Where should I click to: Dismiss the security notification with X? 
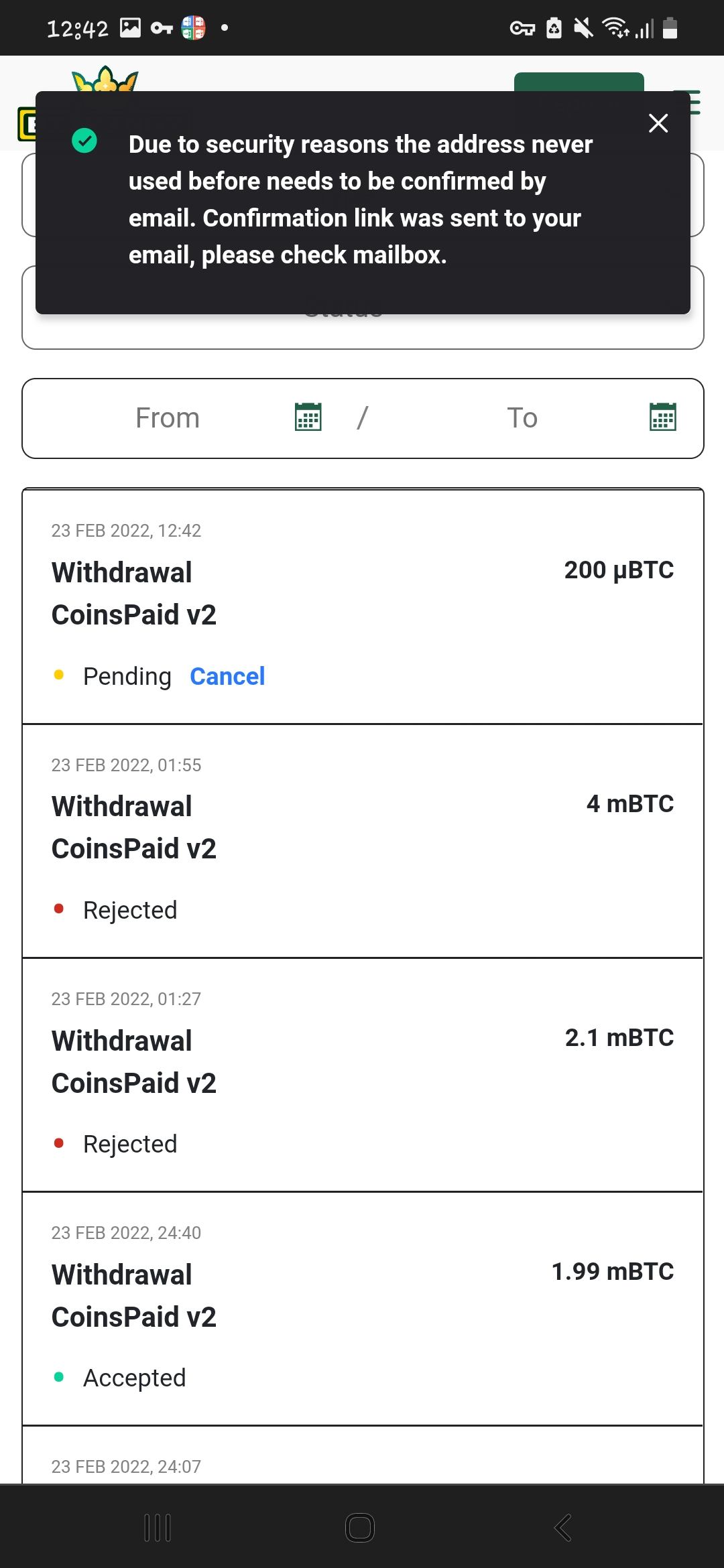658,123
